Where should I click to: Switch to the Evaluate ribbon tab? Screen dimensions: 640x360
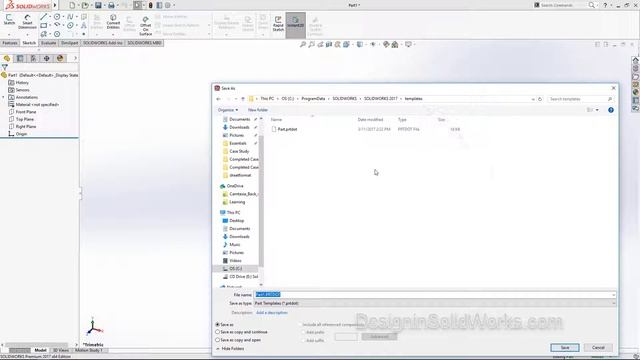(x=49, y=43)
